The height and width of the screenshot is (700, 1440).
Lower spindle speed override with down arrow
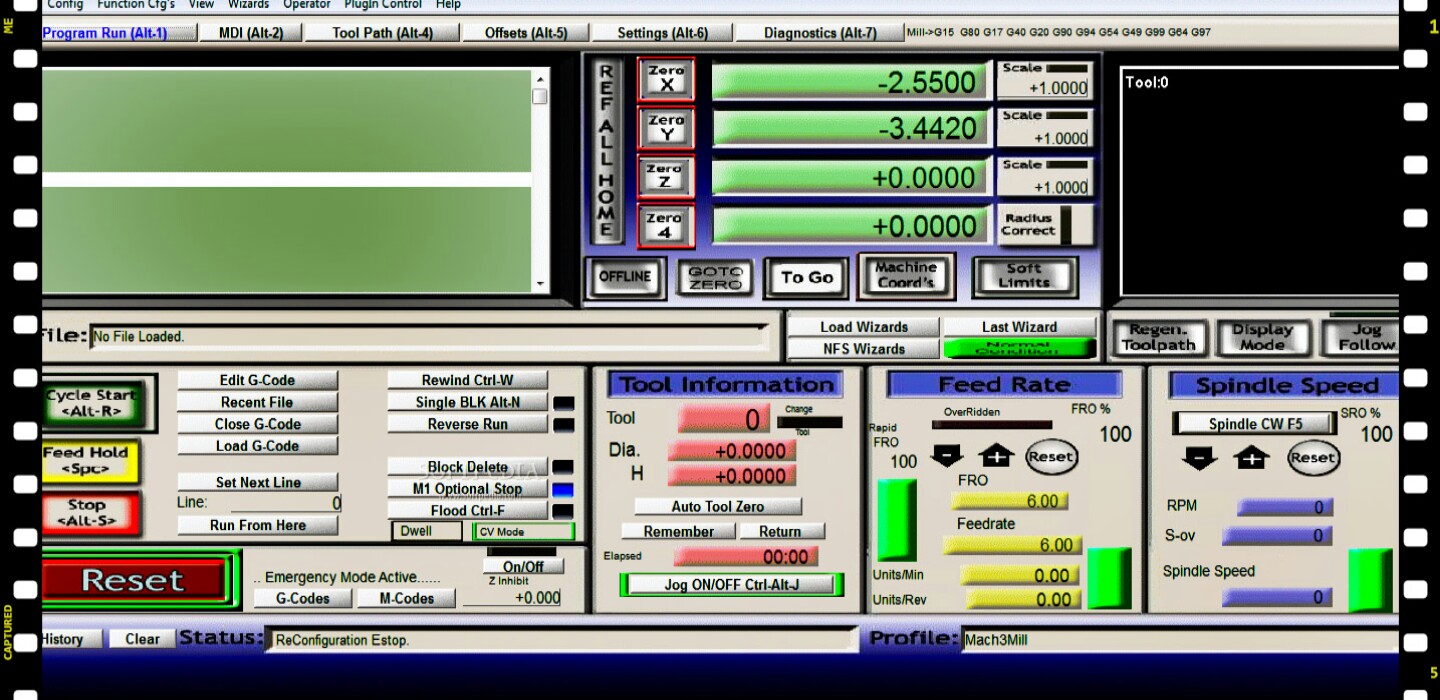coord(1199,458)
